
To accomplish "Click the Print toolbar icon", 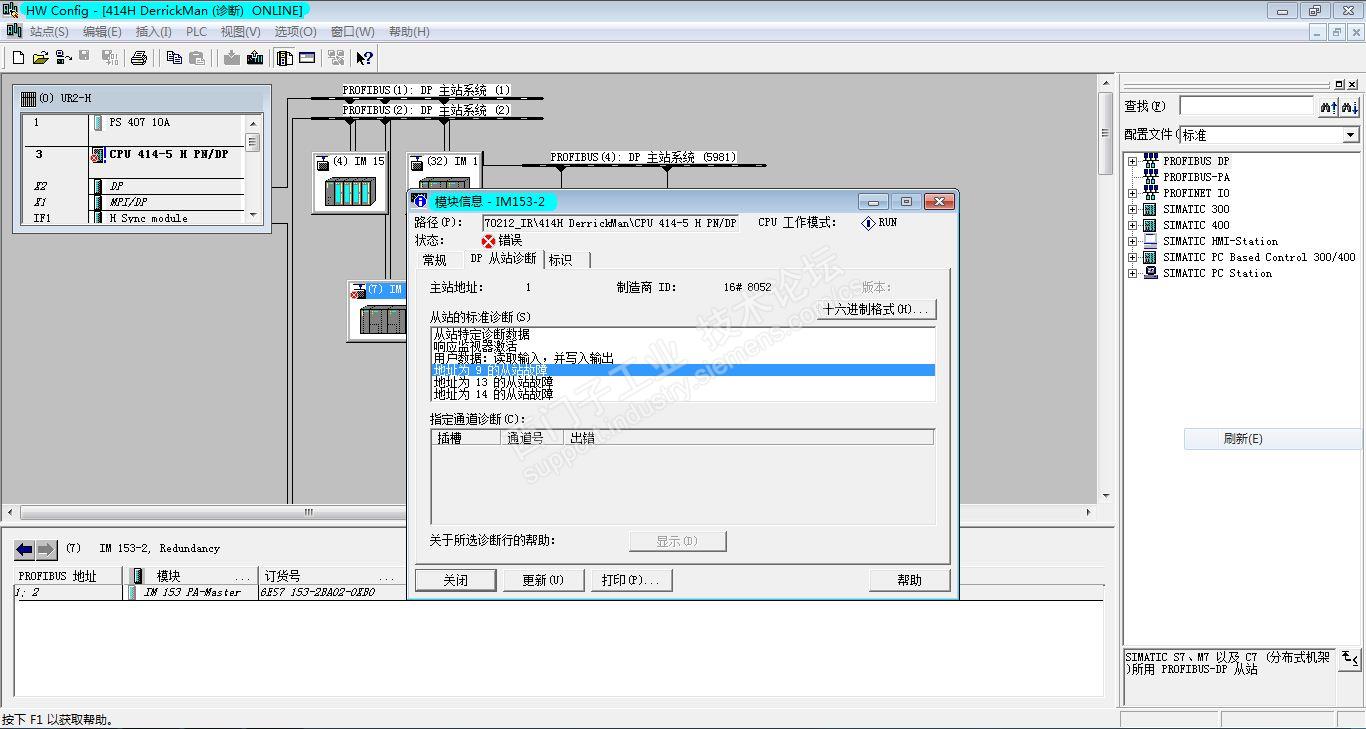I will coord(139,58).
